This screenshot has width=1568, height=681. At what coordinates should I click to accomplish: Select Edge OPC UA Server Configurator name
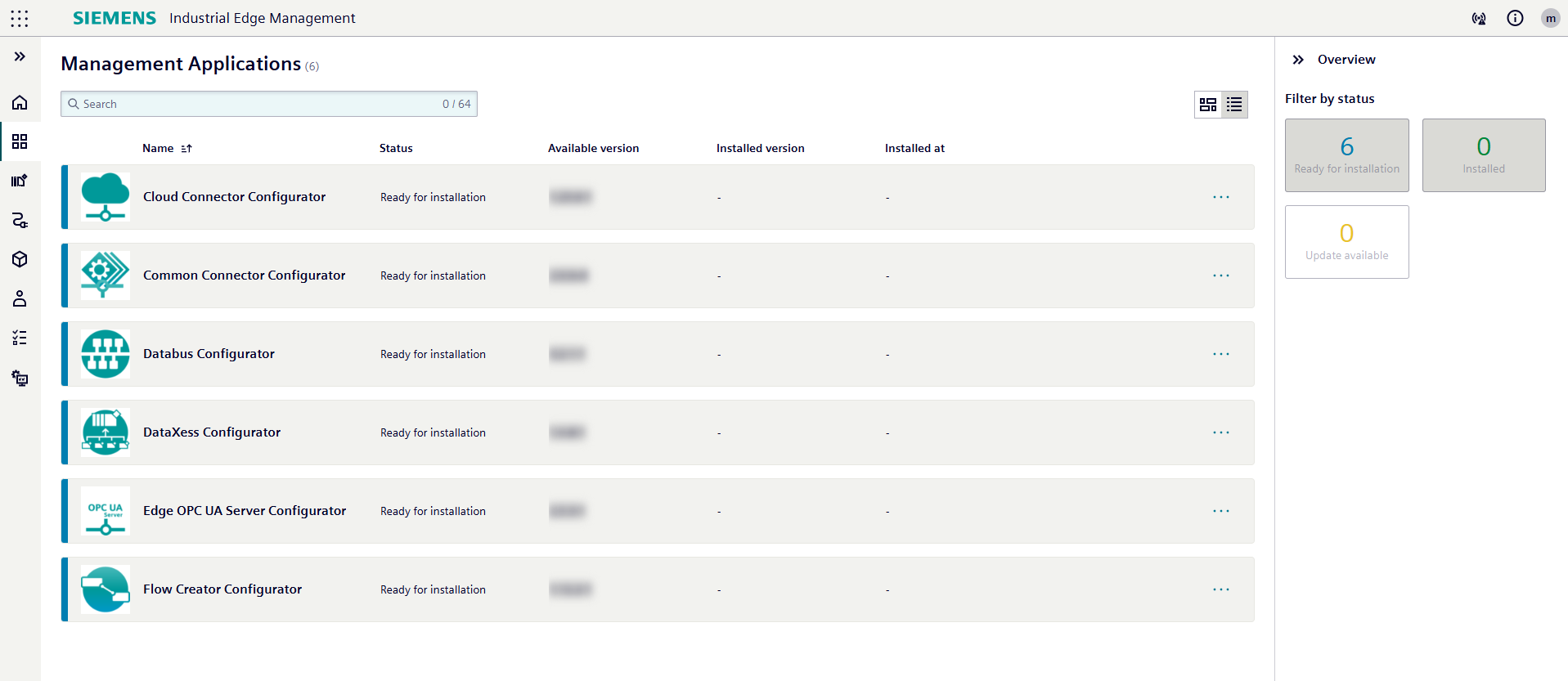245,511
